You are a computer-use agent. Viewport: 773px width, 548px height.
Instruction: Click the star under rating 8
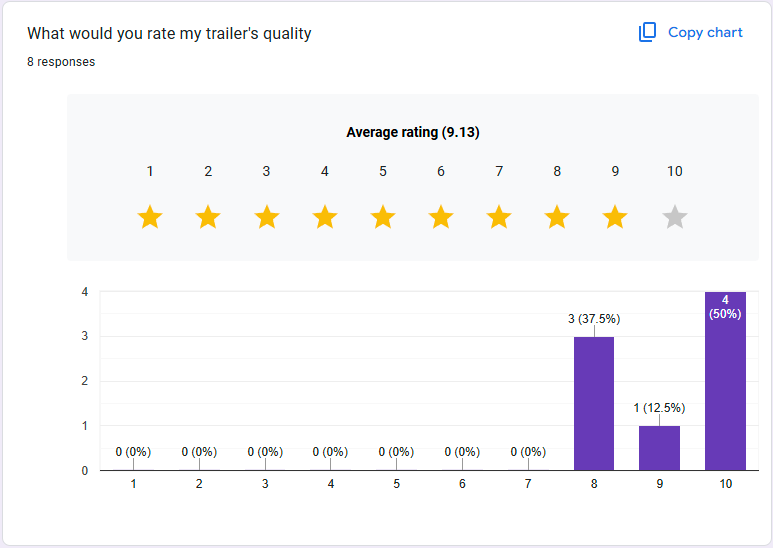pyautogui.click(x=557, y=217)
